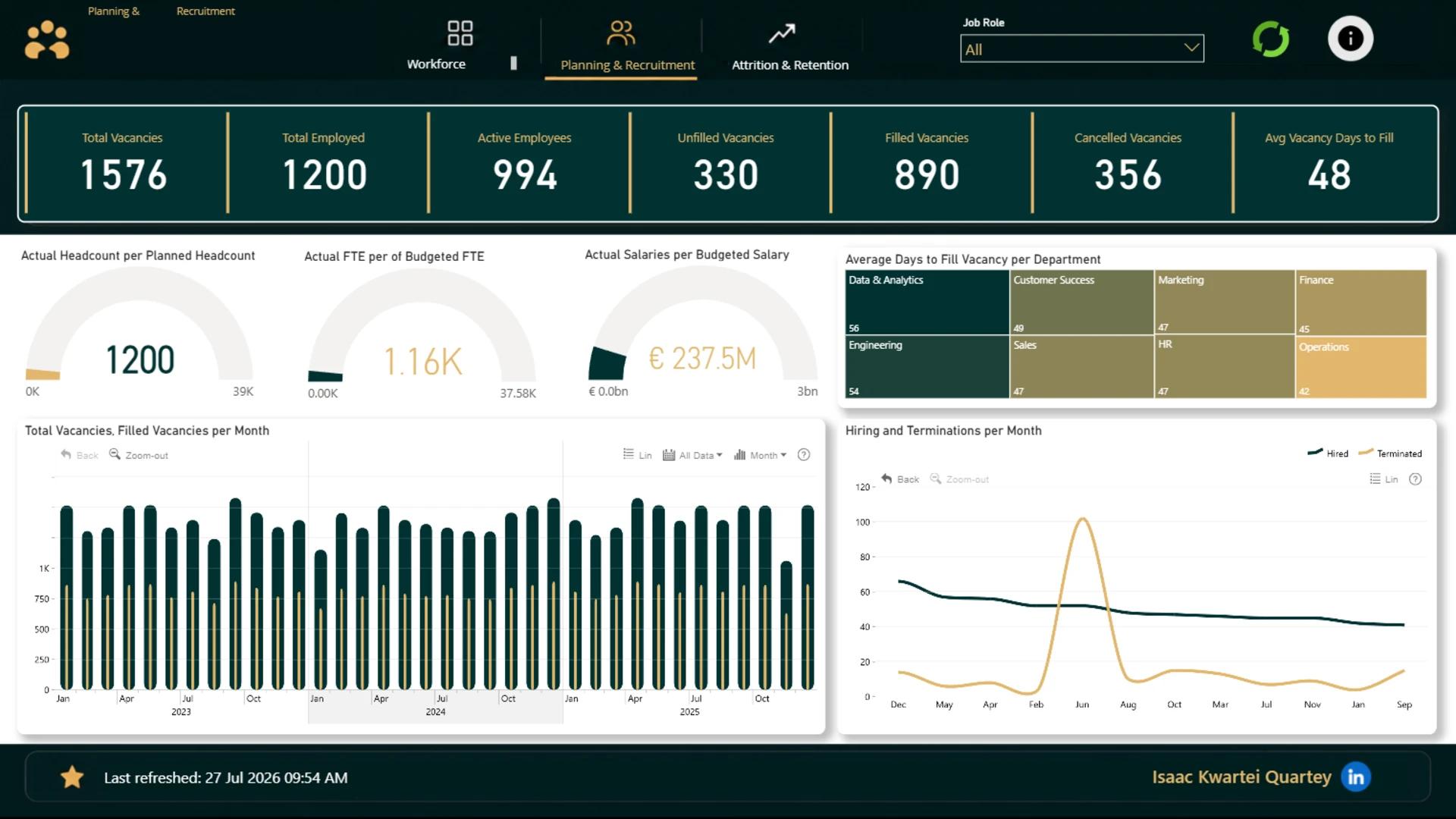1456x819 pixels.
Task: Click the green refresh arrows icon
Action: coord(1271,39)
